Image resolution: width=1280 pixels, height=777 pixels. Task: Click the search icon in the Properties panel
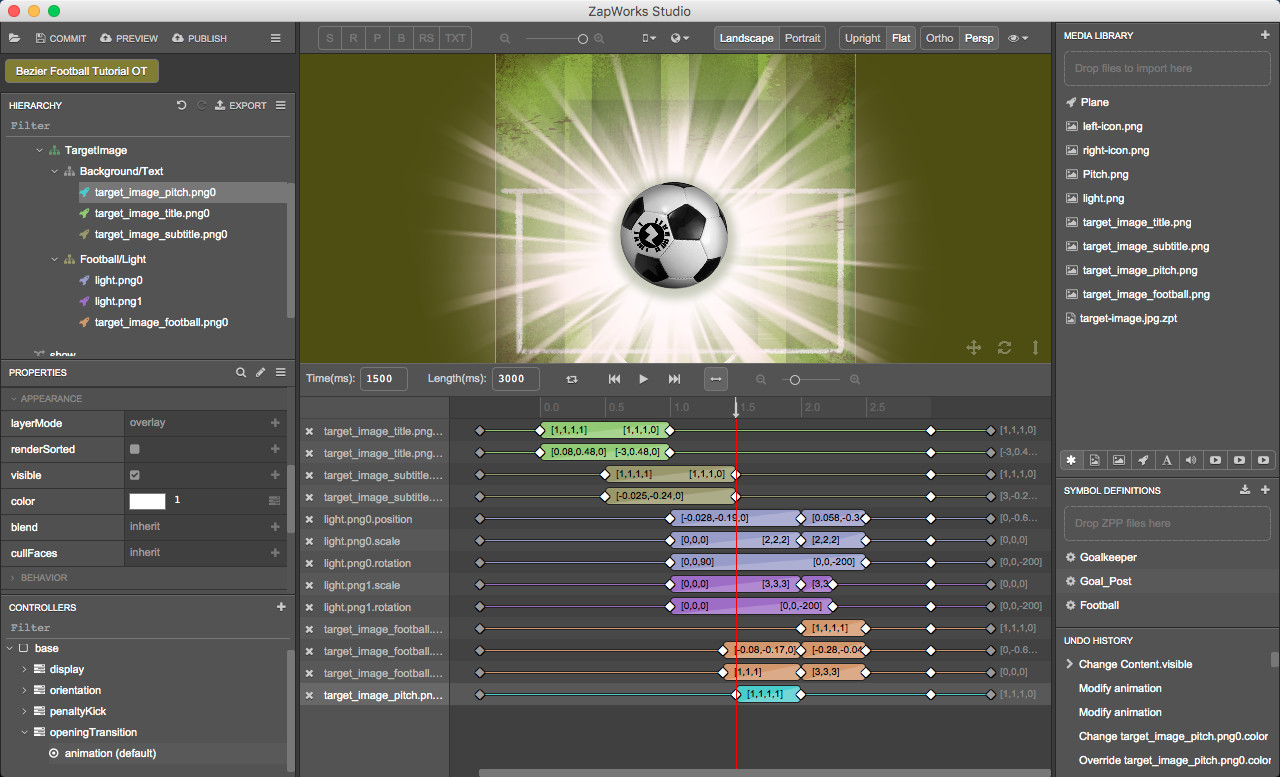point(241,372)
